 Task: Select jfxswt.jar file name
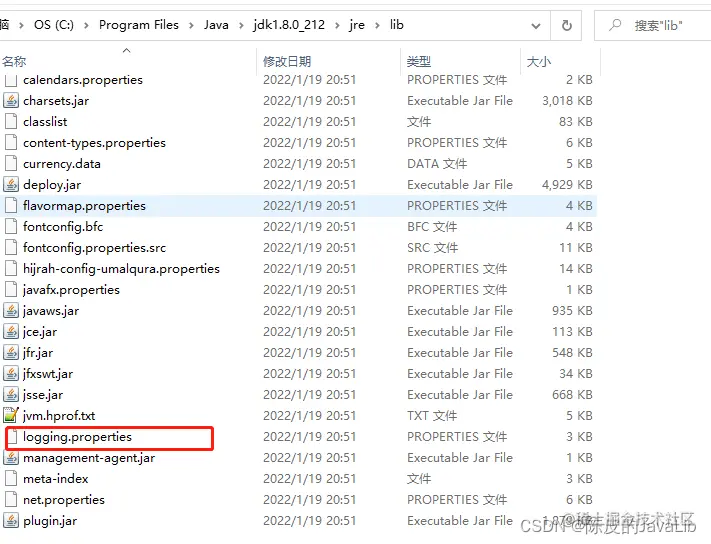tap(48, 374)
